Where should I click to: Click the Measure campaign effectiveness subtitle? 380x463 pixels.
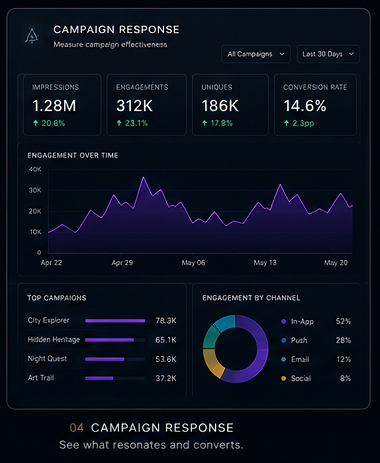click(110, 45)
